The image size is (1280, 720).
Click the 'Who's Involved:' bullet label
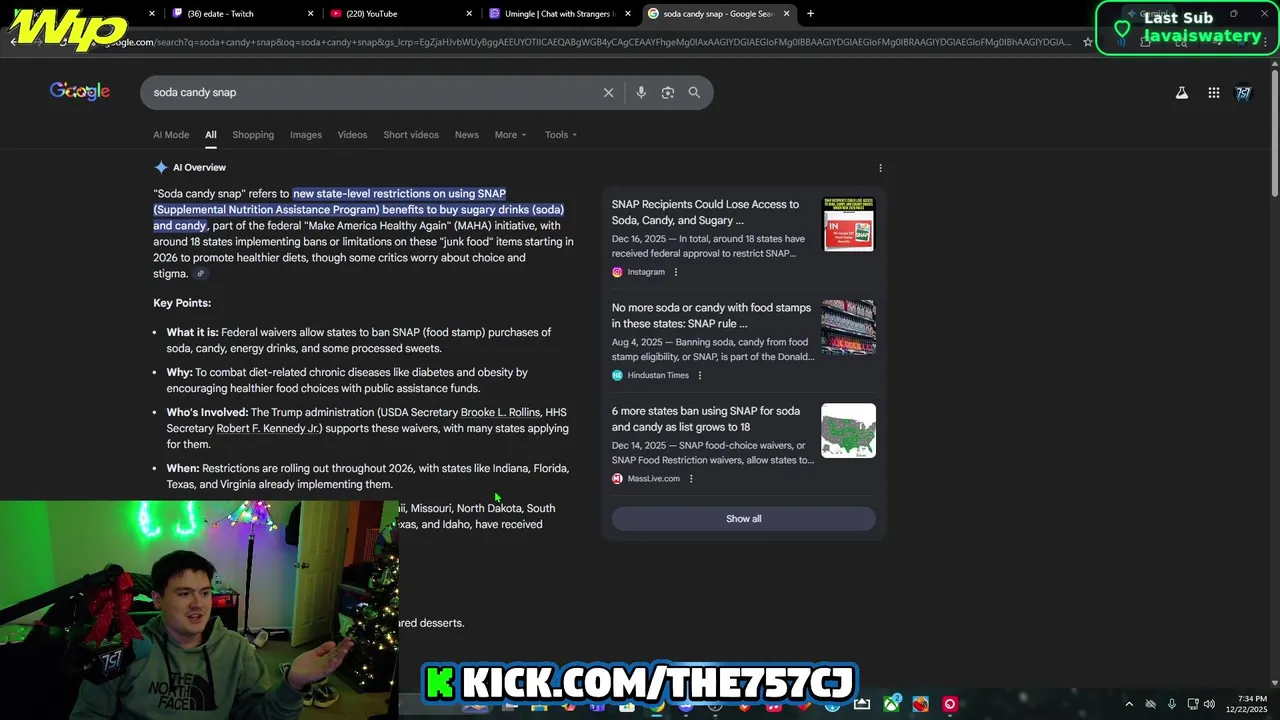[207, 412]
